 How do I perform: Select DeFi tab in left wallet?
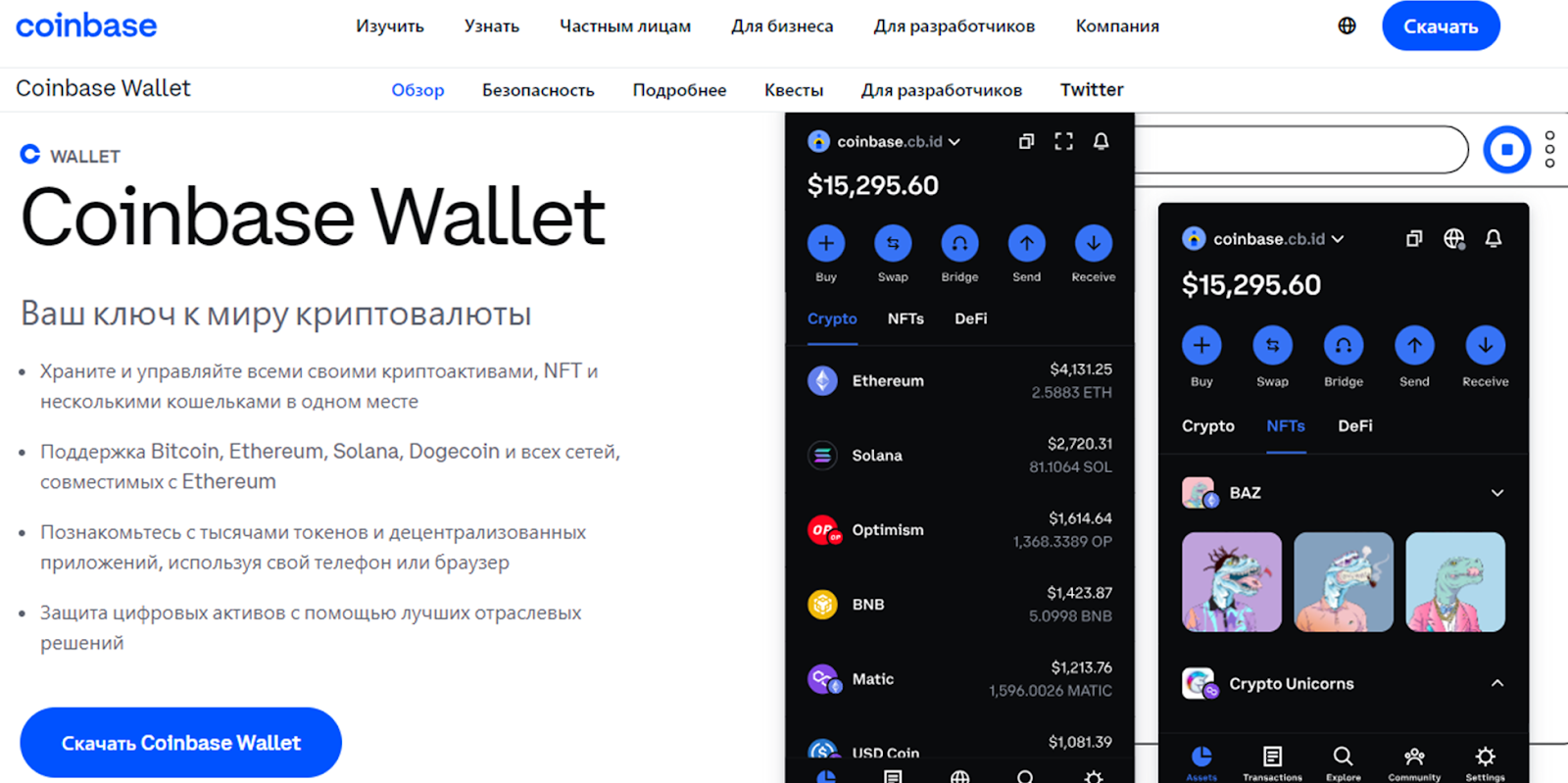point(971,319)
